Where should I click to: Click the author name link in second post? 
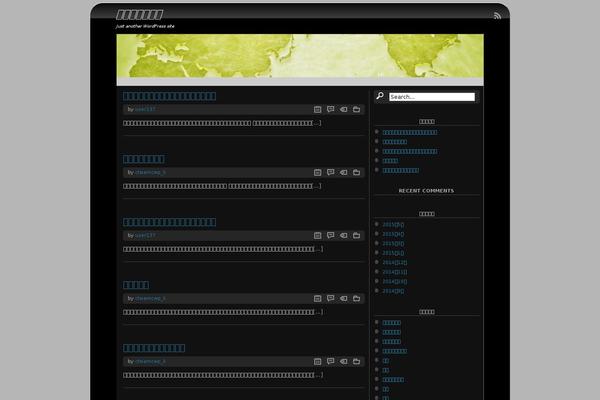pyautogui.click(x=150, y=173)
